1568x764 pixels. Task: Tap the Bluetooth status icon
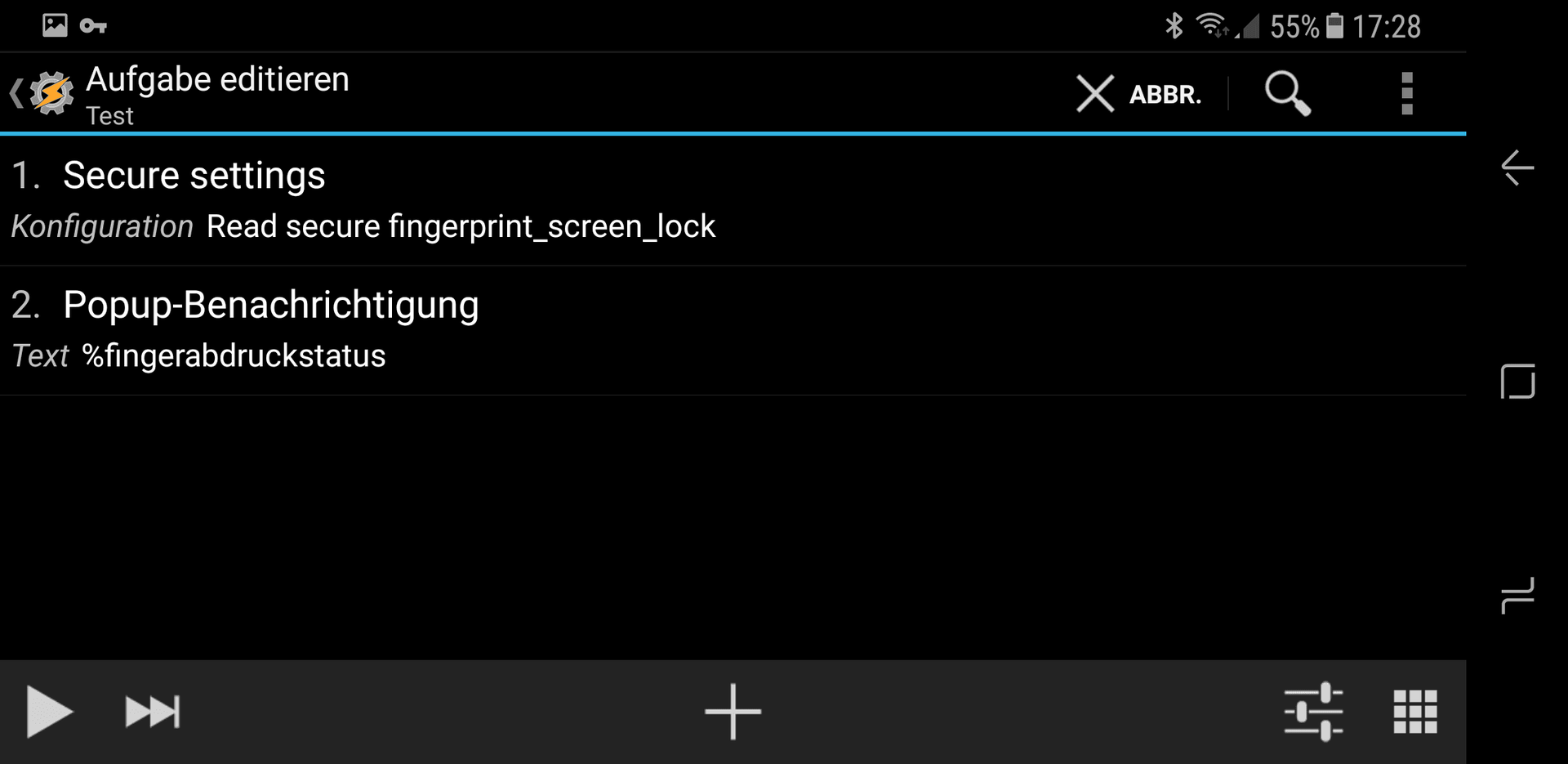click(1174, 25)
